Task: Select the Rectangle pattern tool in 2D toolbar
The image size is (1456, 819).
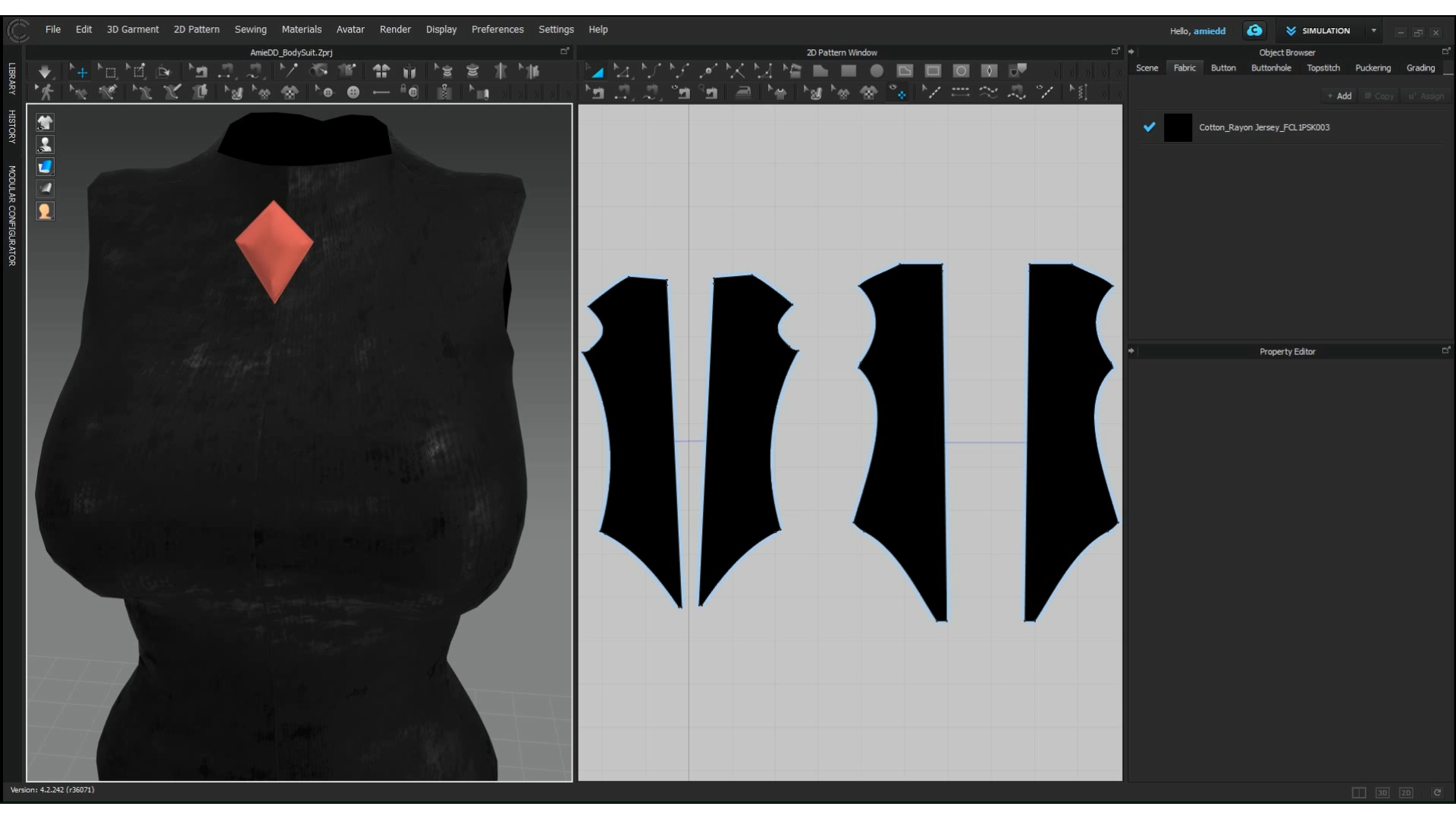Action: pyautogui.click(x=849, y=71)
